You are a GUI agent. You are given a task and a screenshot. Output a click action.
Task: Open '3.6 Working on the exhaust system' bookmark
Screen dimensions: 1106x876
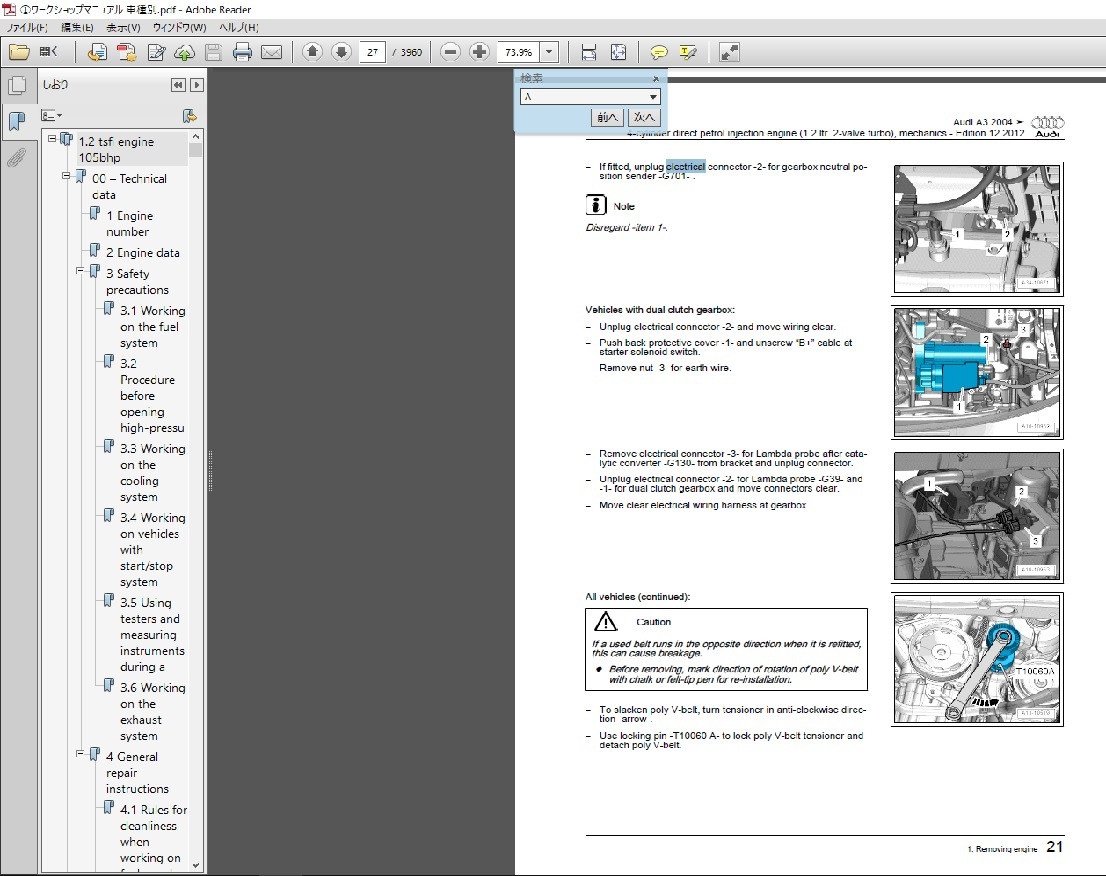[x=152, y=712]
